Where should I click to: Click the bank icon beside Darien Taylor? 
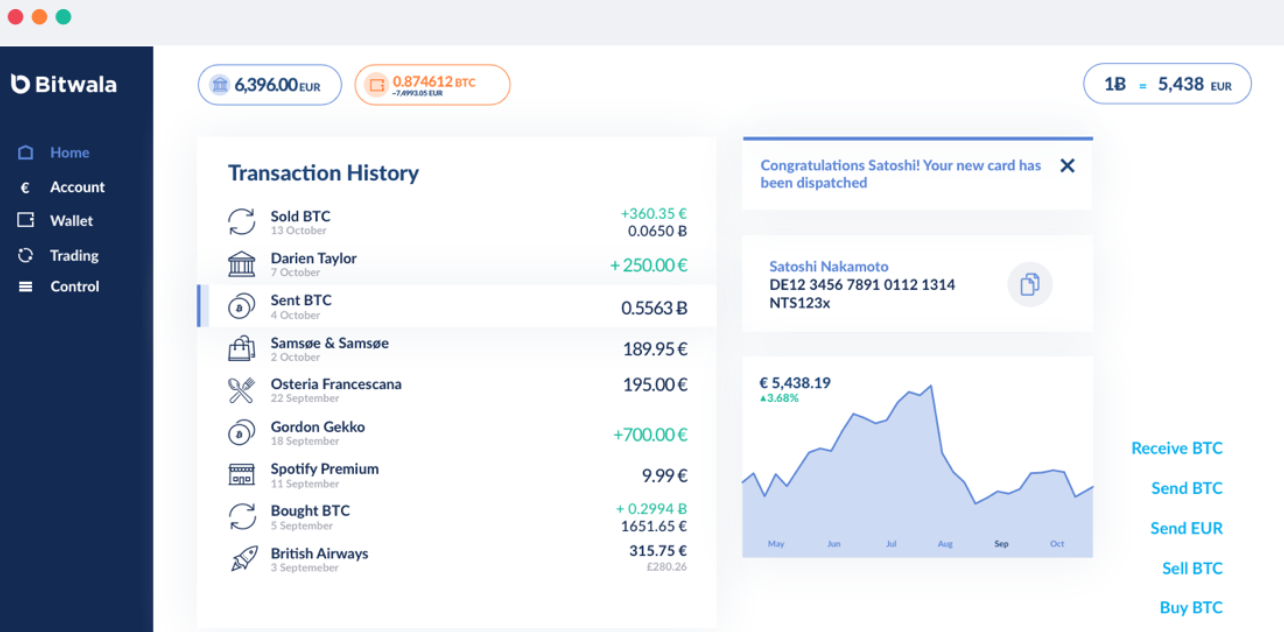click(x=242, y=264)
